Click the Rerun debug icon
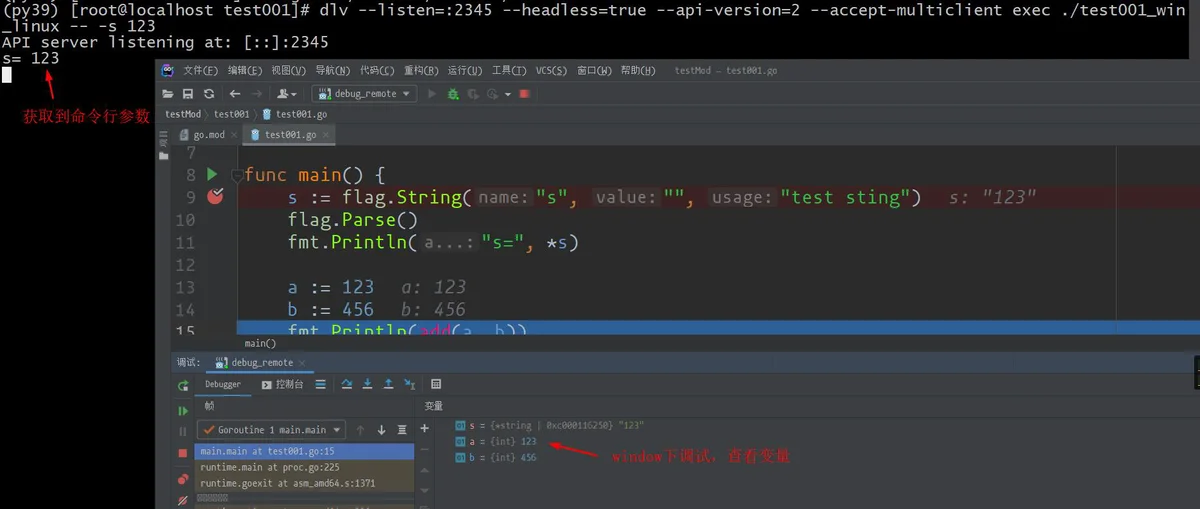The width and height of the screenshot is (1200, 509). 183,386
